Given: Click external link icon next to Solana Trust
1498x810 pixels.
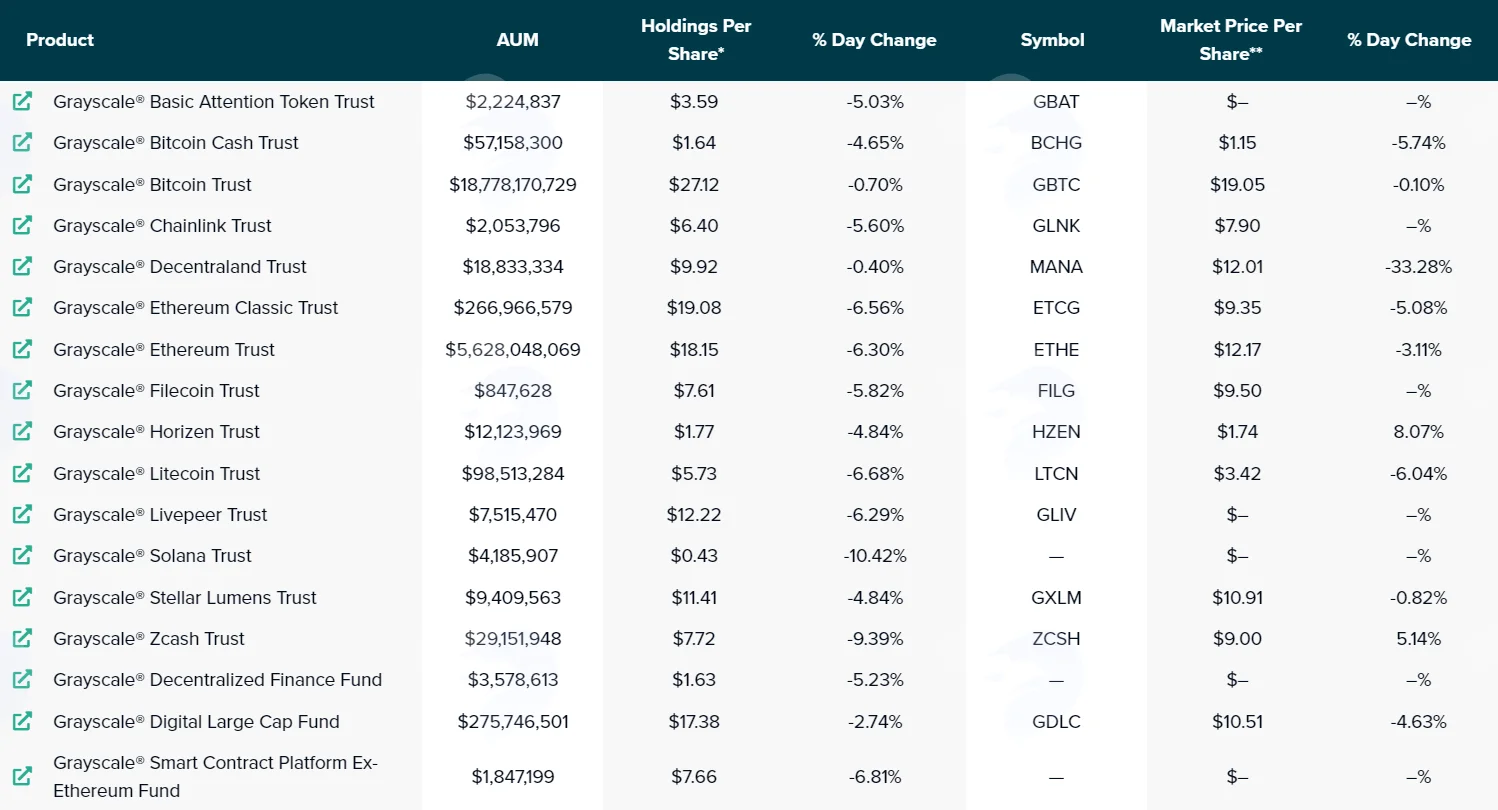Looking at the screenshot, I should (22, 555).
